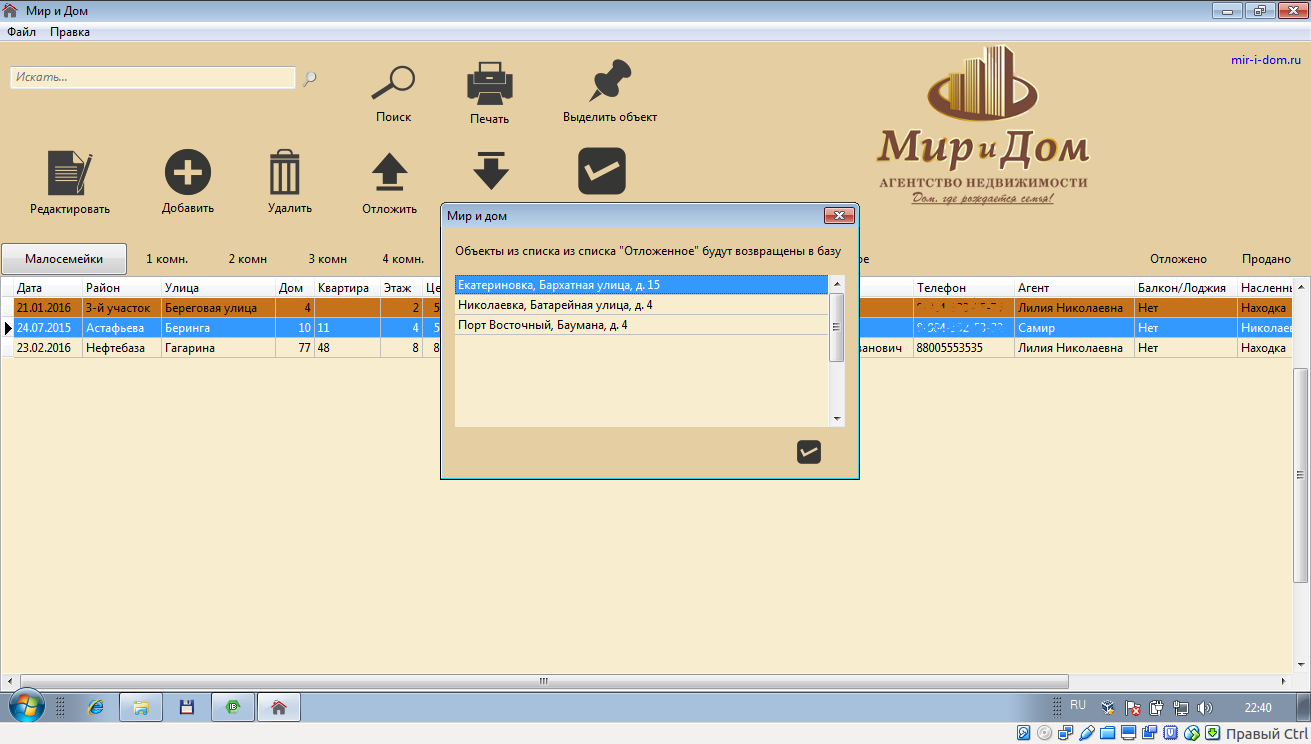This screenshot has height=744, width=1311.
Task: Click the Добавить plus icon
Action: click(x=188, y=173)
